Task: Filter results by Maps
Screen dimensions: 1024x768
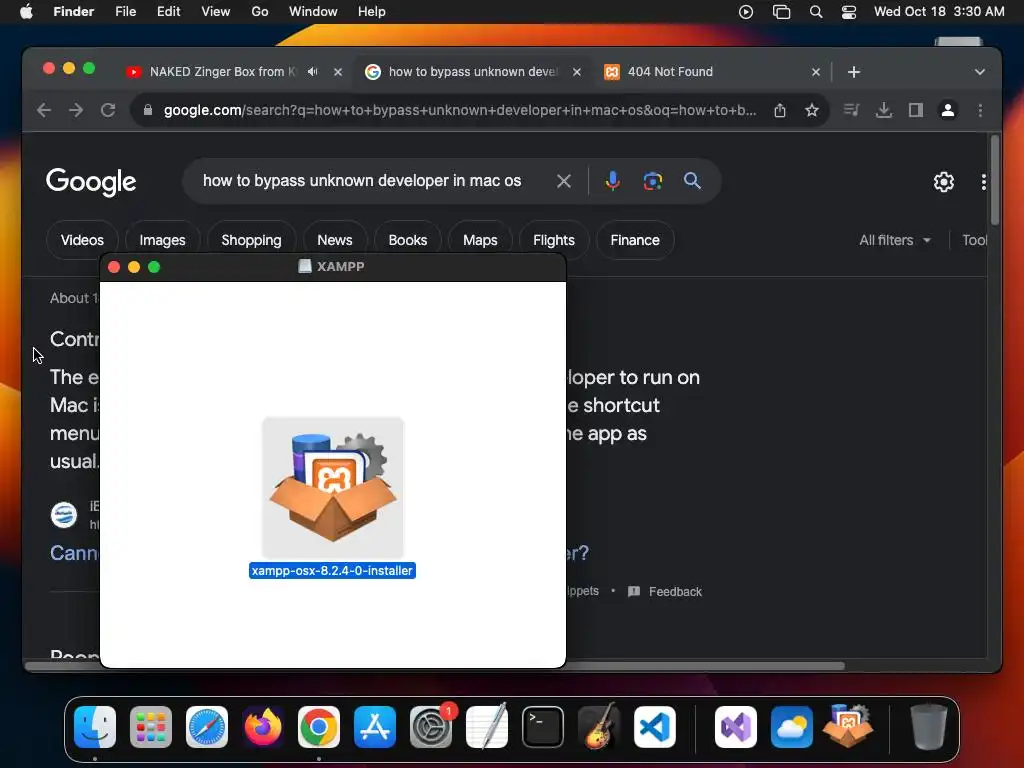Action: 480,240
